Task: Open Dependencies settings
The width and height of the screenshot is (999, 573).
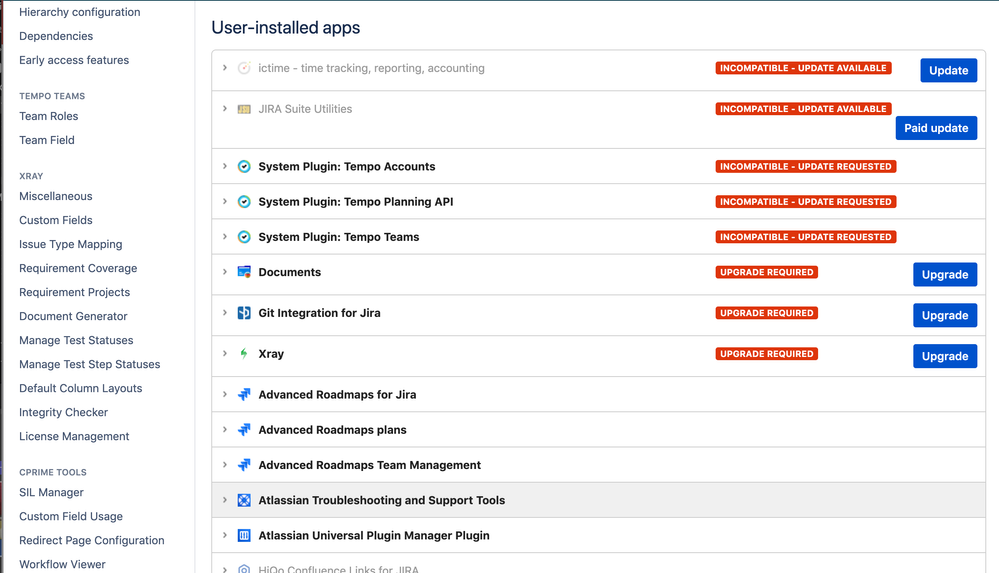Action: [x=56, y=36]
